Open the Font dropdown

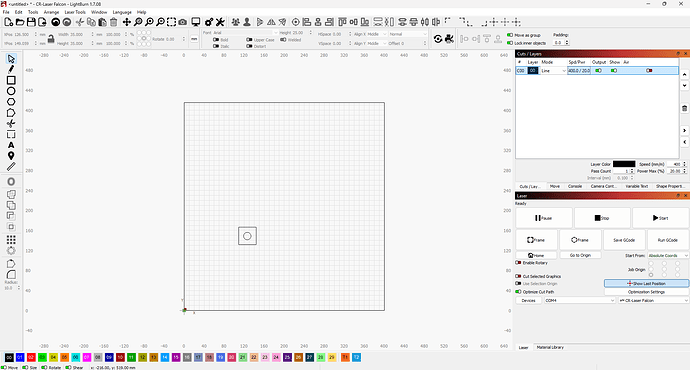click(245, 33)
